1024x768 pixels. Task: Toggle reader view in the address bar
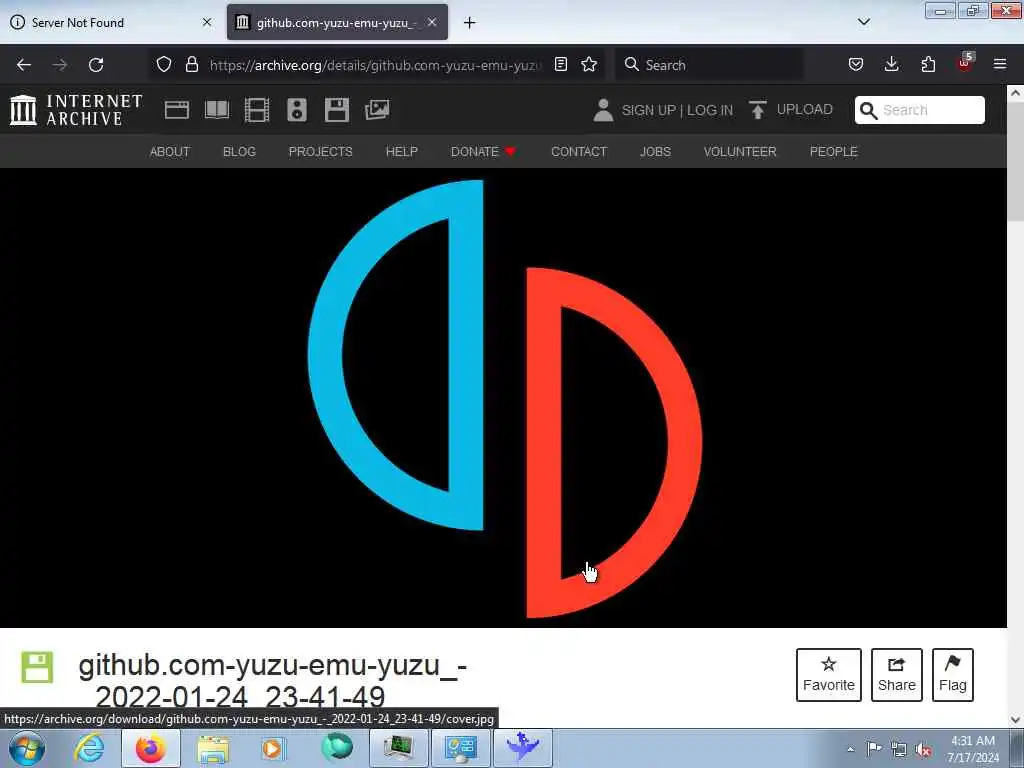click(560, 65)
